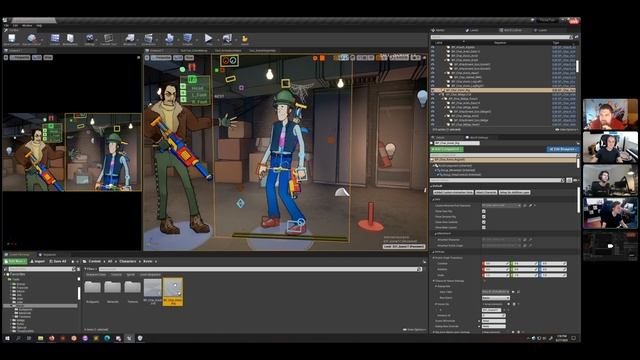Screen dimensions: 640x360
Task: Open the Source Control toolbar icon
Action: tap(31, 39)
